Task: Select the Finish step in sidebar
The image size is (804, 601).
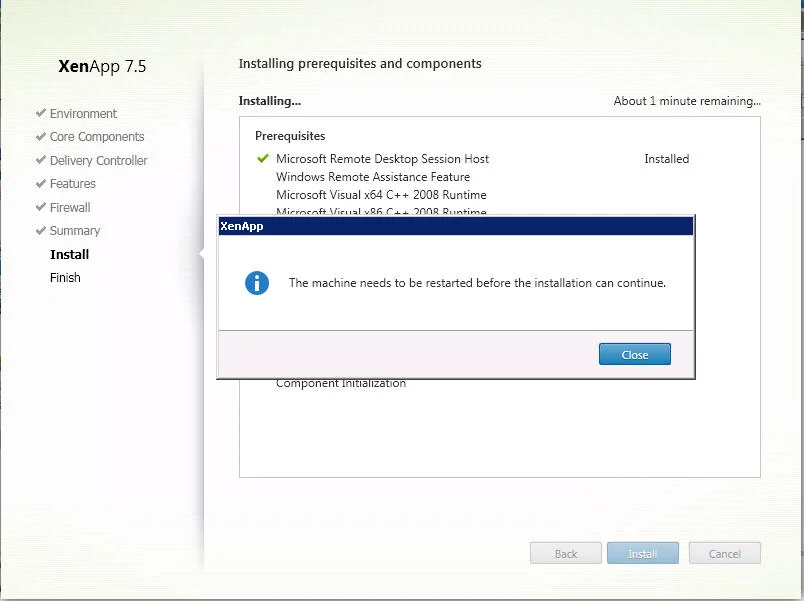Action: pyautogui.click(x=65, y=277)
